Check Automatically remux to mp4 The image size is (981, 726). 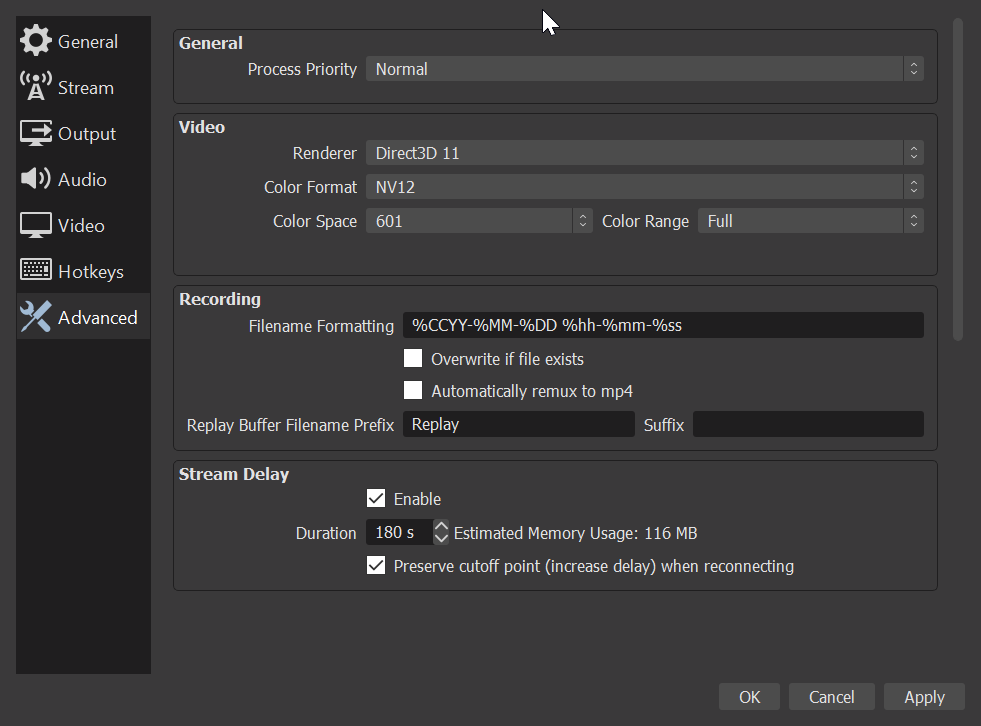[x=413, y=391]
